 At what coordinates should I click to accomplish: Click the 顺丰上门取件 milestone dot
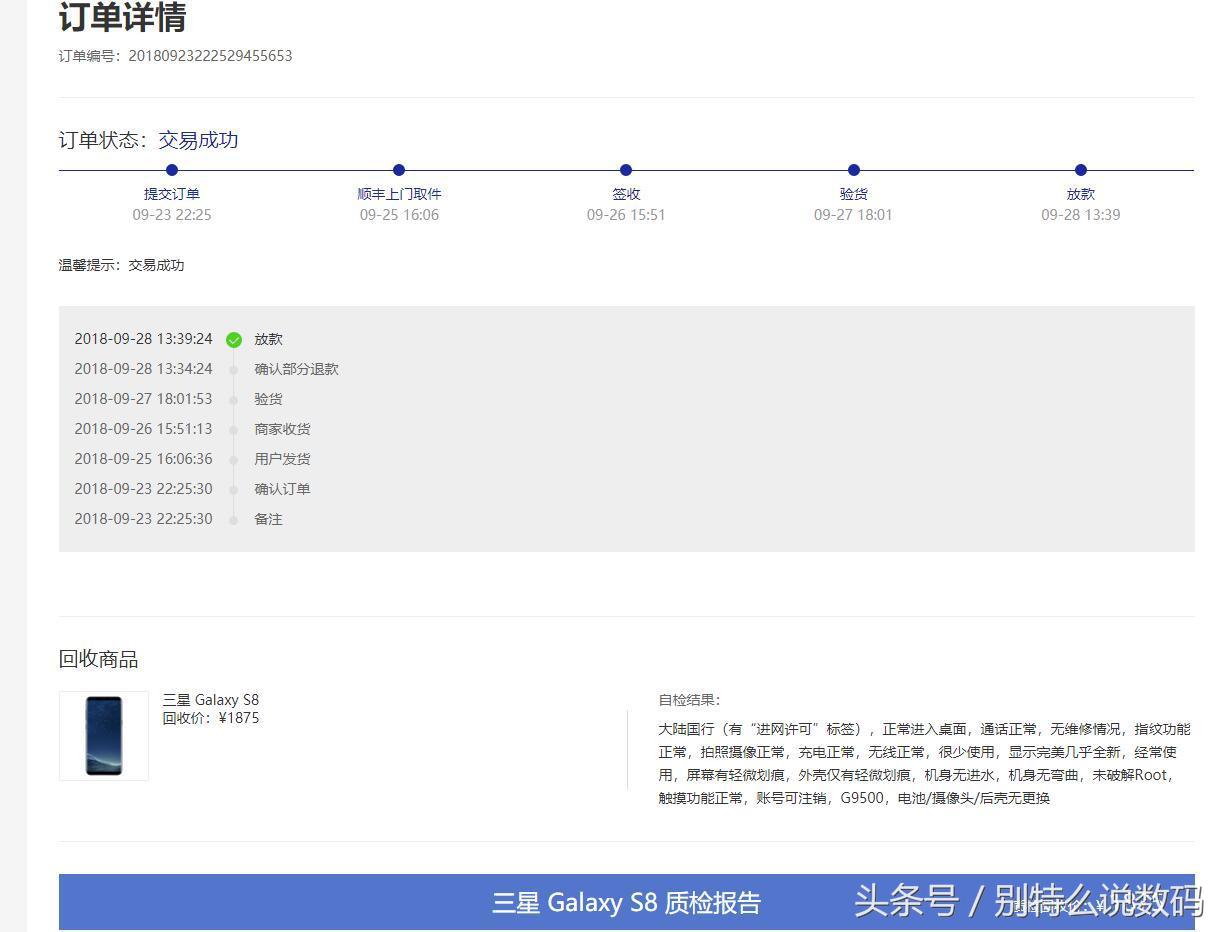398,170
